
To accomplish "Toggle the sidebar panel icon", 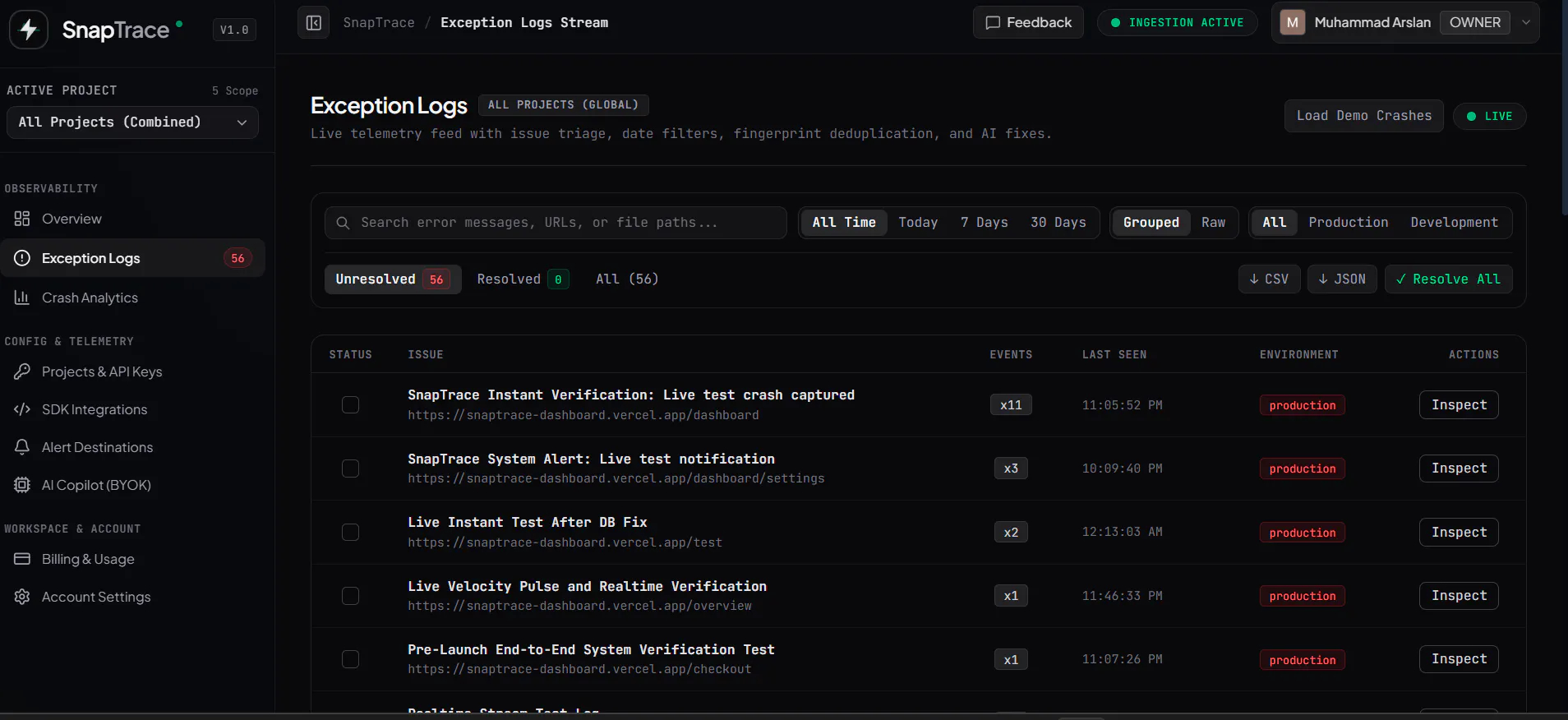I will pos(314,23).
